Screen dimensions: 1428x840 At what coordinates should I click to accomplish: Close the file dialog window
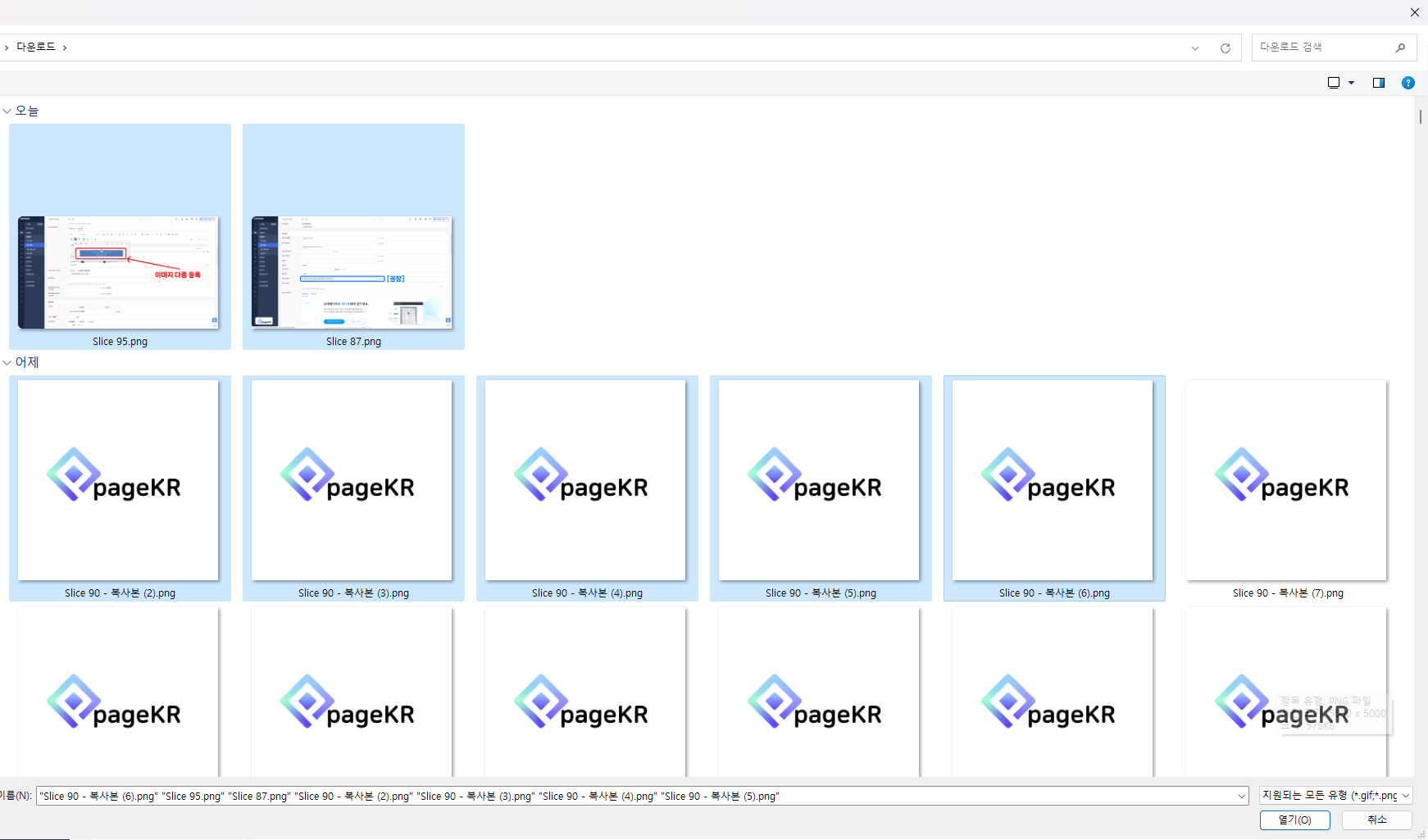[x=1414, y=12]
